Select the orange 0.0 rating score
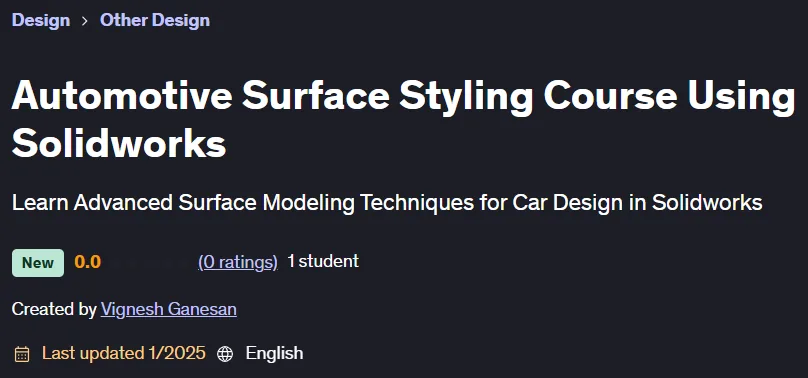This screenshot has width=808, height=378. click(88, 262)
